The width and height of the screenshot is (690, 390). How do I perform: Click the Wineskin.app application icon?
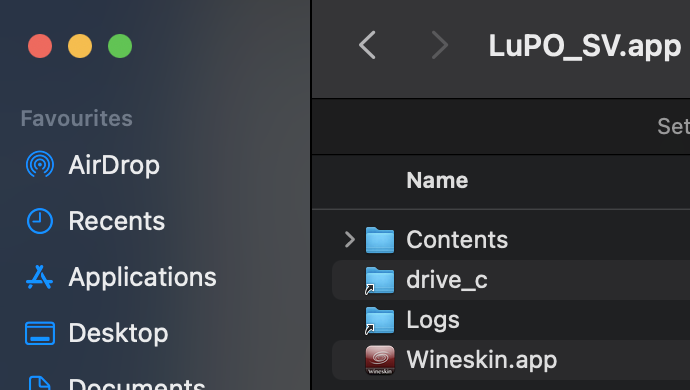[x=380, y=360]
